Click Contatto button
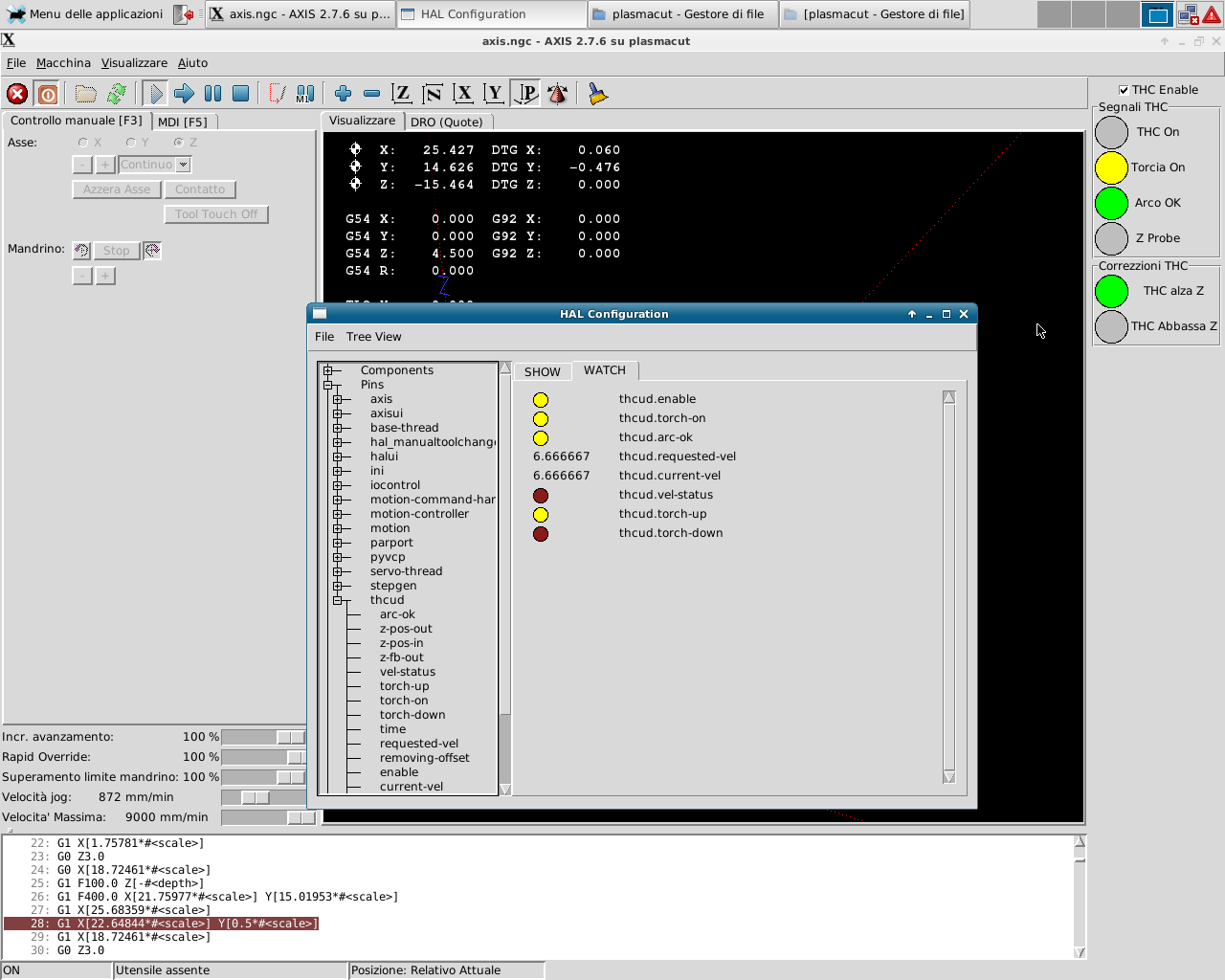1225x980 pixels. click(200, 189)
